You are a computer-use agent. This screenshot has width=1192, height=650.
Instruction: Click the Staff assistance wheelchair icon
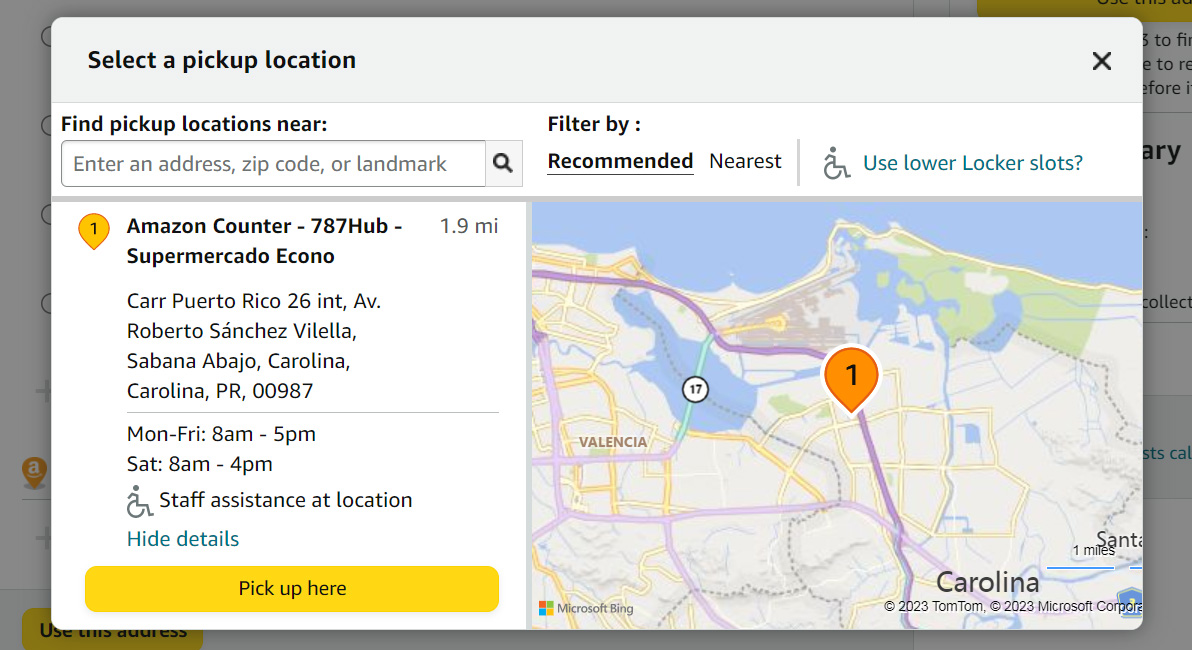(x=139, y=501)
